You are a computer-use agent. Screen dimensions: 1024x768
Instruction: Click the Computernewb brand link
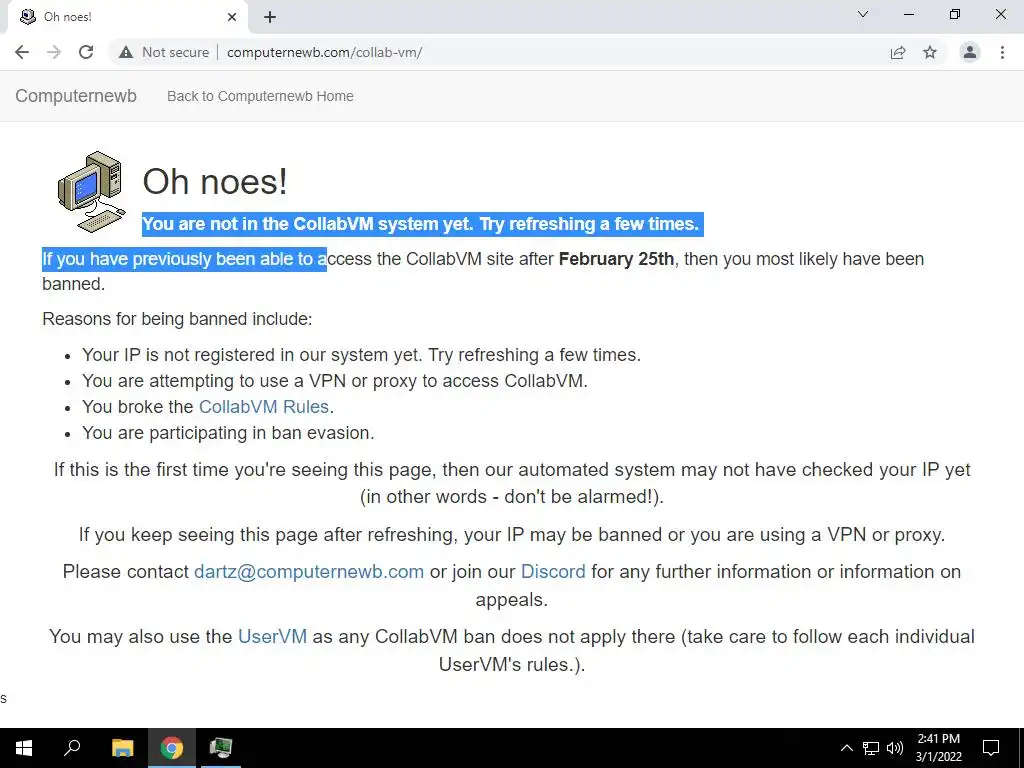click(76, 96)
